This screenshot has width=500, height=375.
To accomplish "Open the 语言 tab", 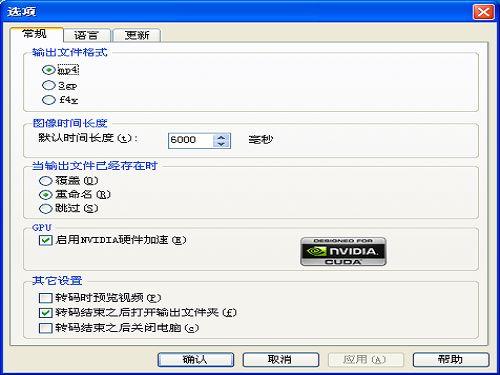I will click(87, 35).
